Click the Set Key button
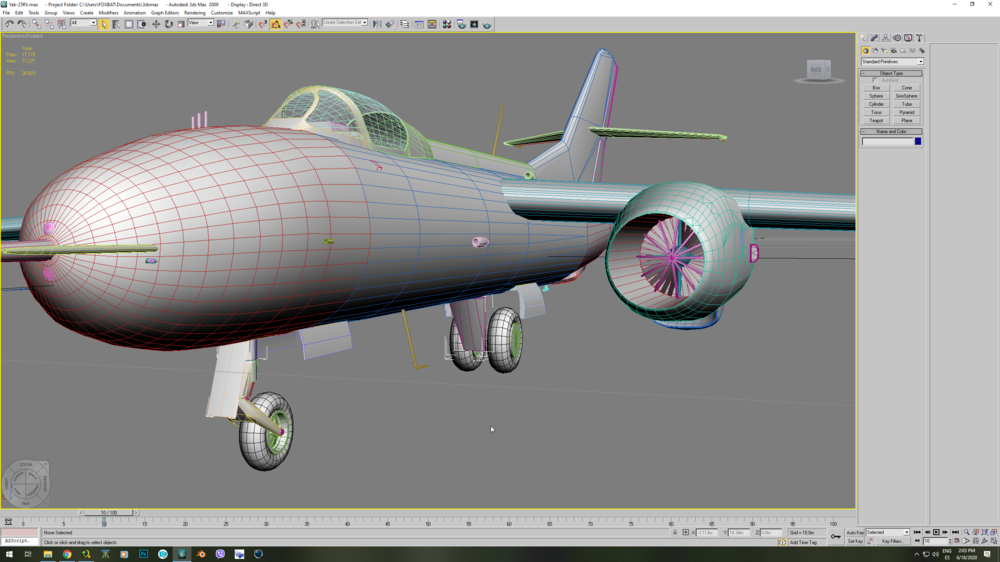This screenshot has height=562, width=1000. click(855, 541)
